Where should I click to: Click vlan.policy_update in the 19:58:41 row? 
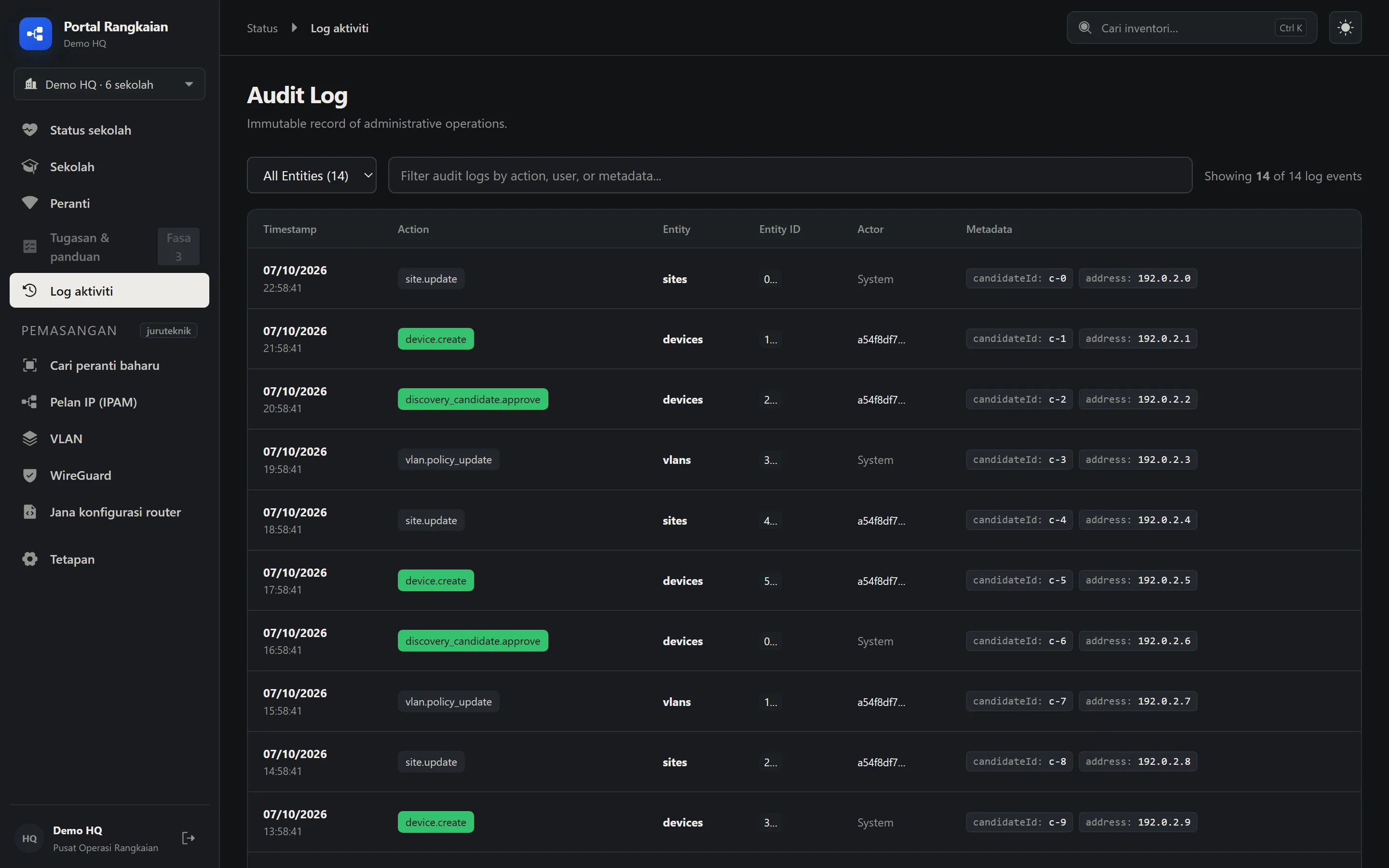coord(448,460)
